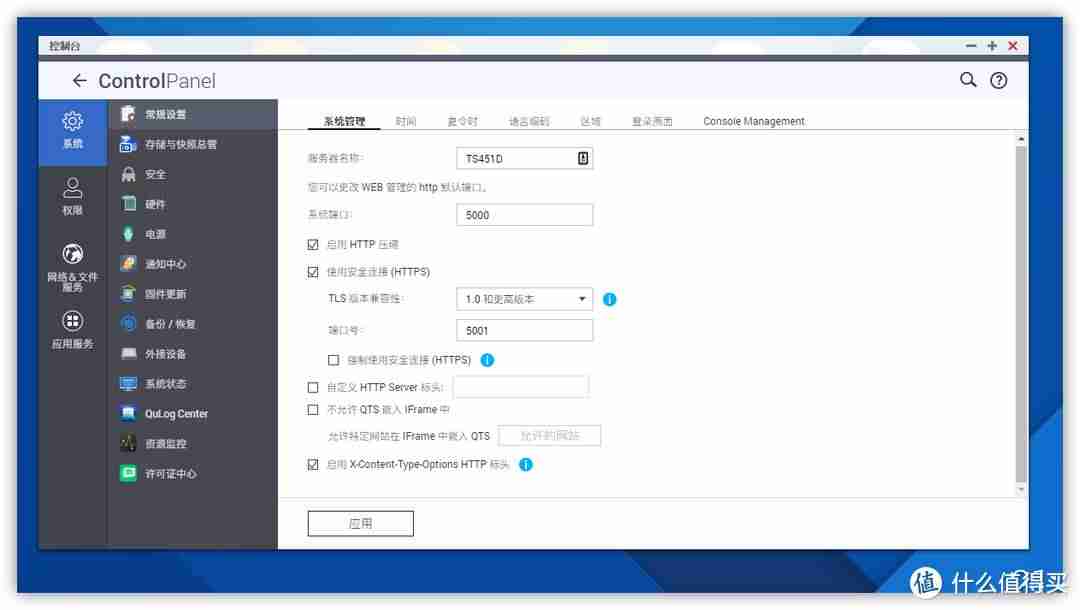
Task: Click the 常规设置 icon in the sidebar
Action: click(128, 114)
